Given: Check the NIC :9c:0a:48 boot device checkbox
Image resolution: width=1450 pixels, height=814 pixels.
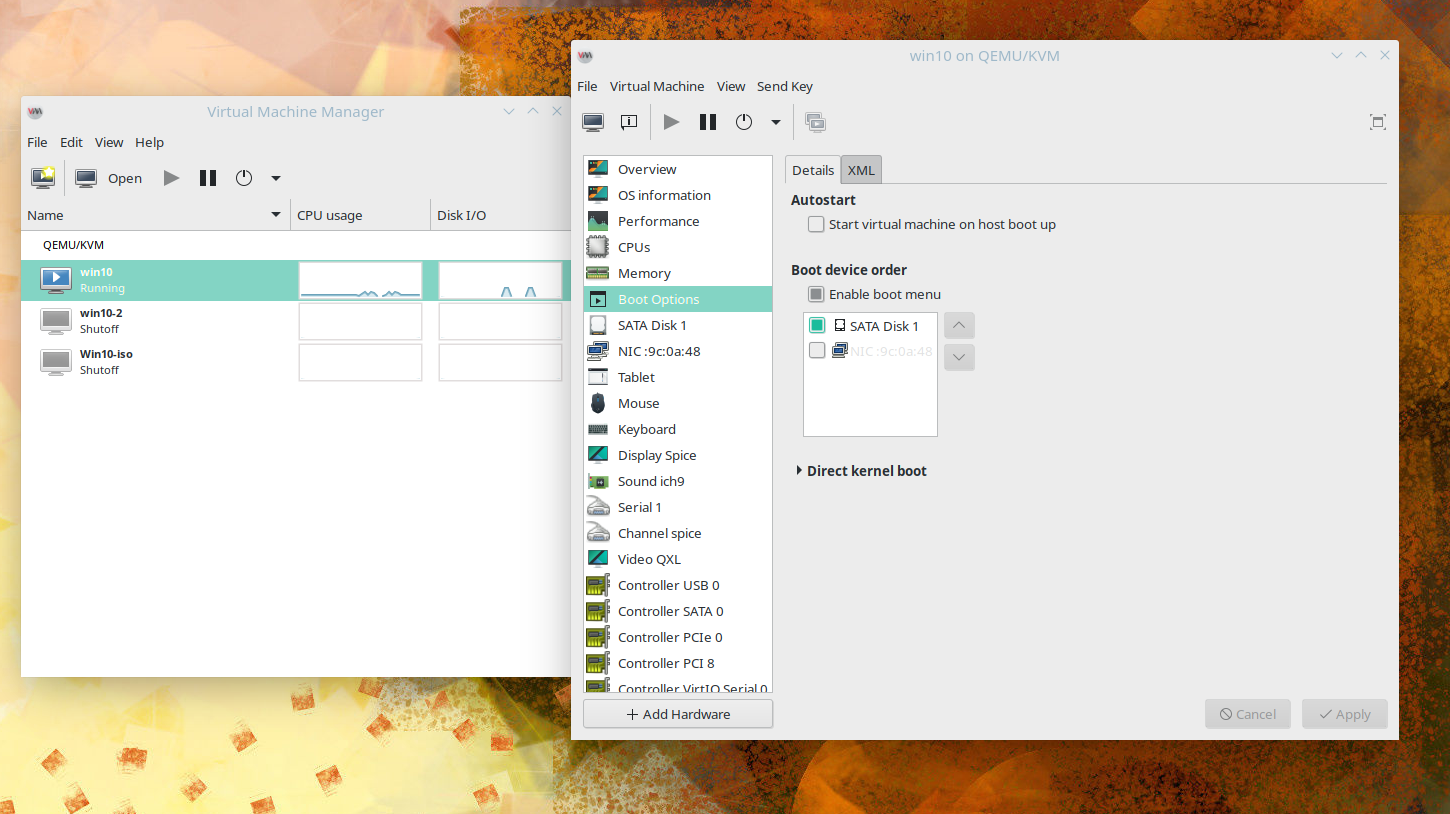Looking at the screenshot, I should 817,351.
